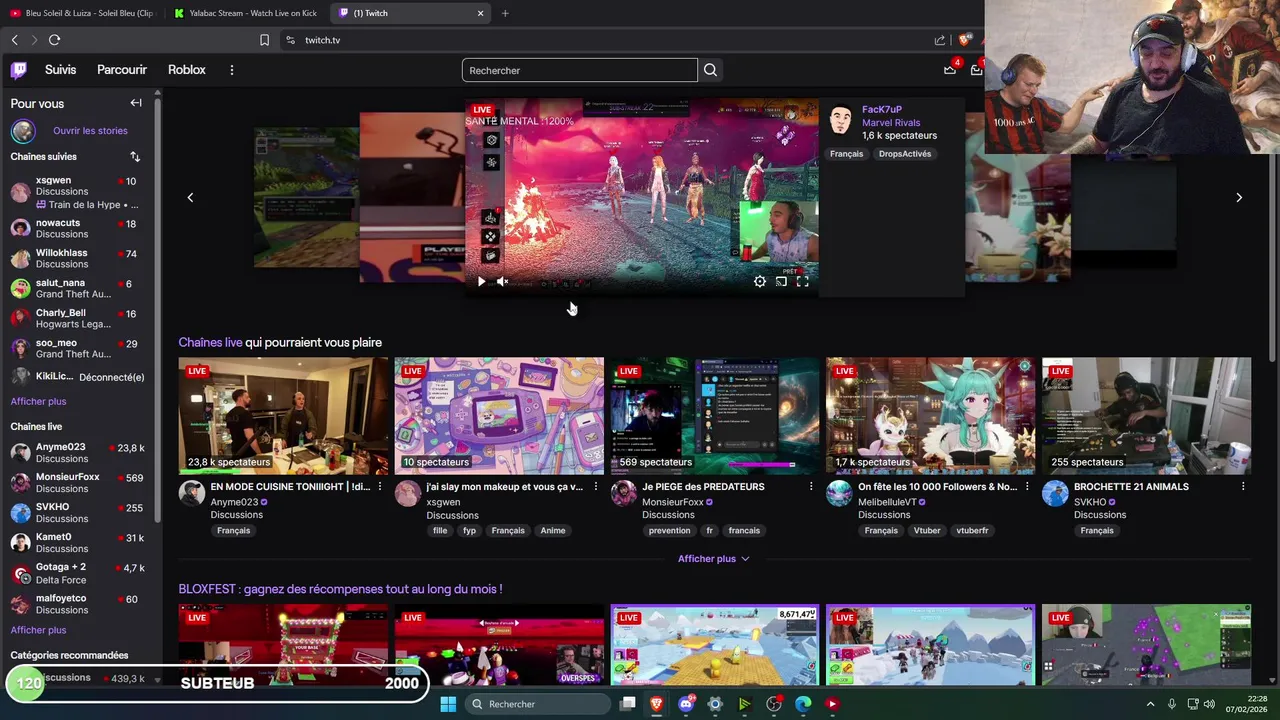Open options menu for xsgwen stream card
Screen dimensions: 1280x720
coord(596,487)
